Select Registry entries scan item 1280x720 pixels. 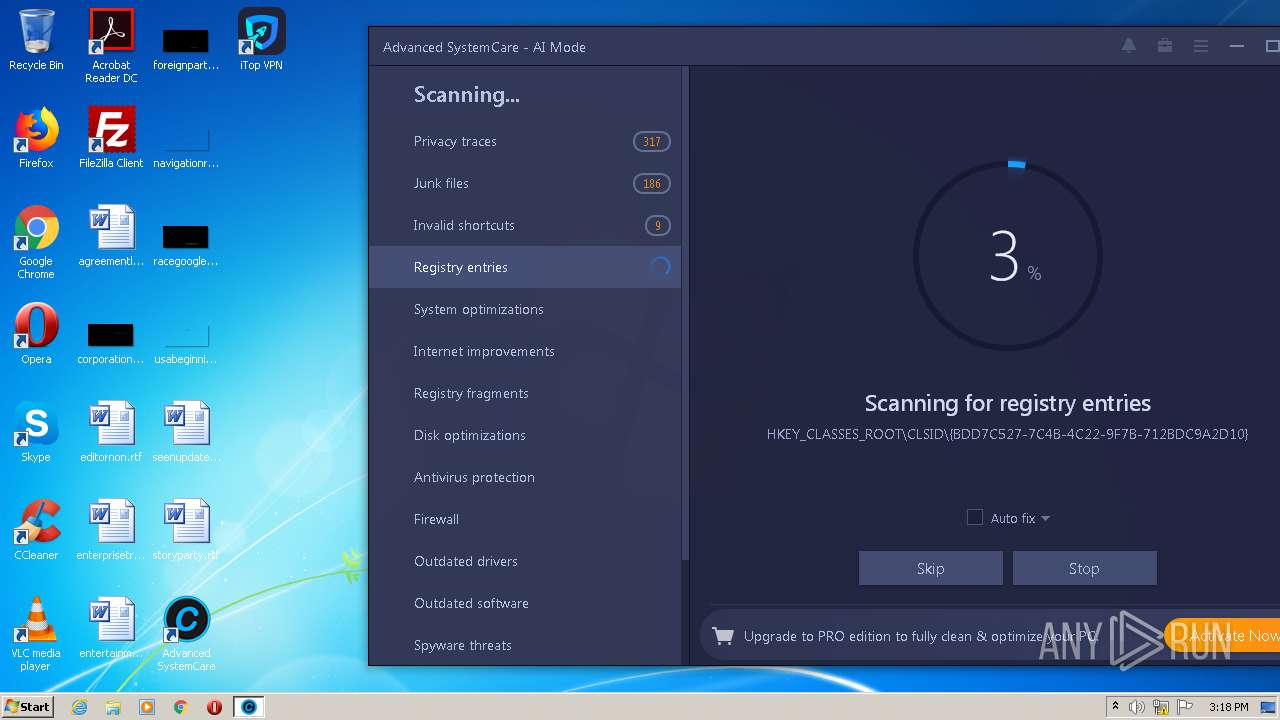click(525, 267)
